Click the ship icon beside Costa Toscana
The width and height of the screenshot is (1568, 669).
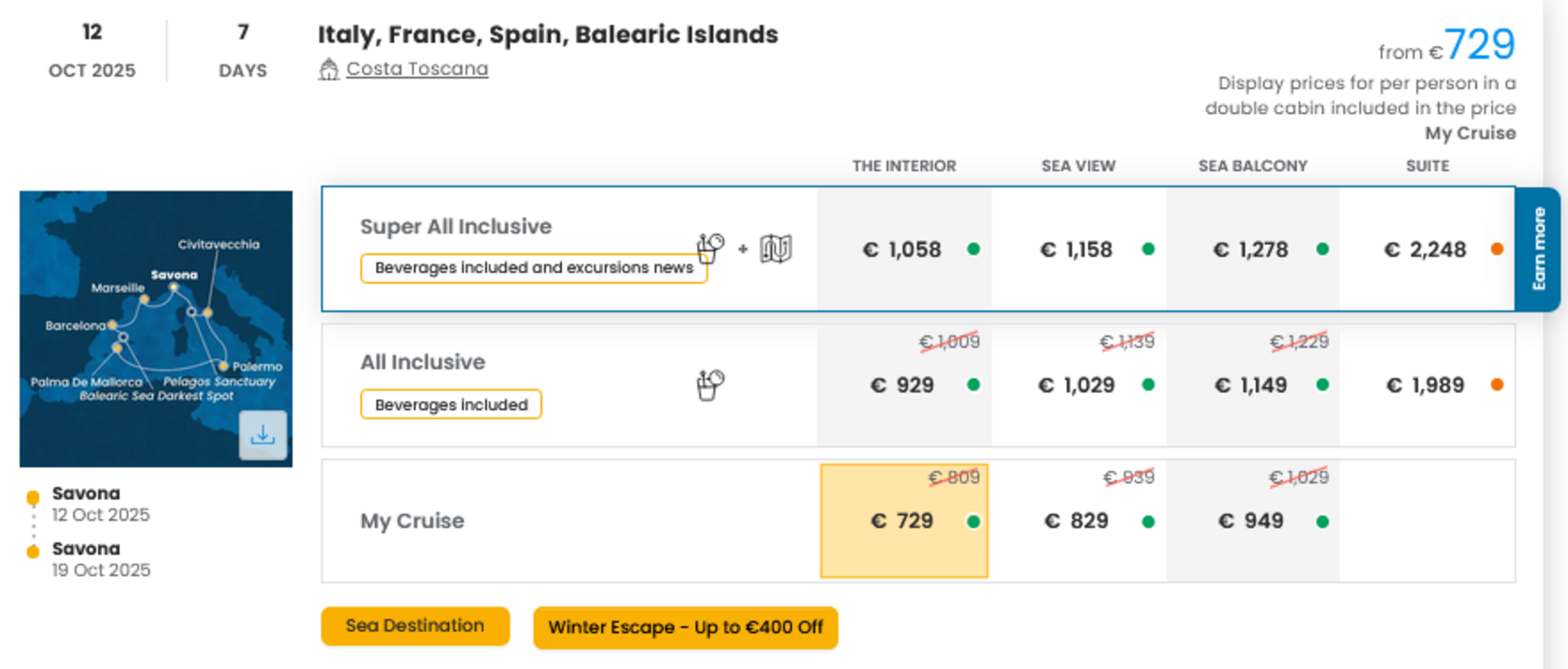[x=329, y=69]
